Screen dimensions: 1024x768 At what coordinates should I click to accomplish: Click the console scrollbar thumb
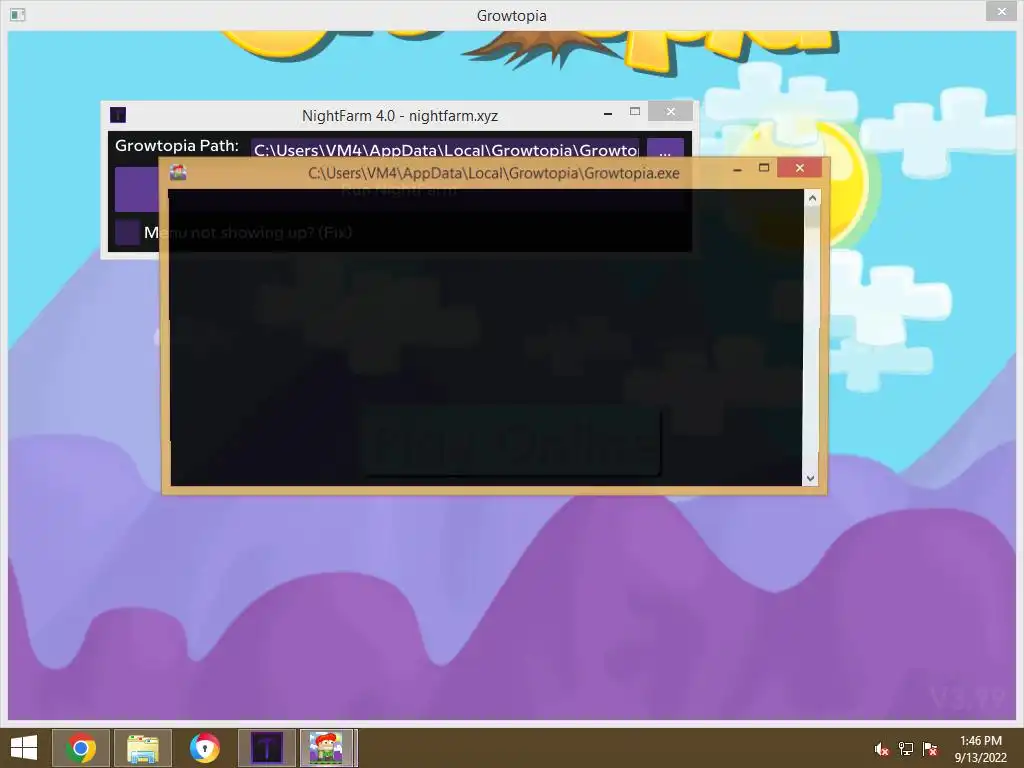click(812, 217)
